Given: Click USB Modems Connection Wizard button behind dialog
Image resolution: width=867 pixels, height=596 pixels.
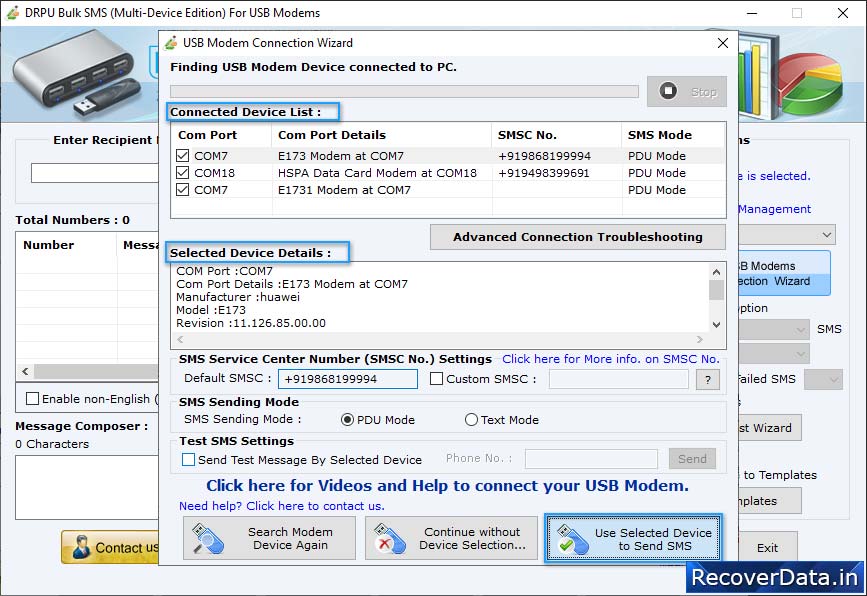Looking at the screenshot, I should click(x=785, y=273).
